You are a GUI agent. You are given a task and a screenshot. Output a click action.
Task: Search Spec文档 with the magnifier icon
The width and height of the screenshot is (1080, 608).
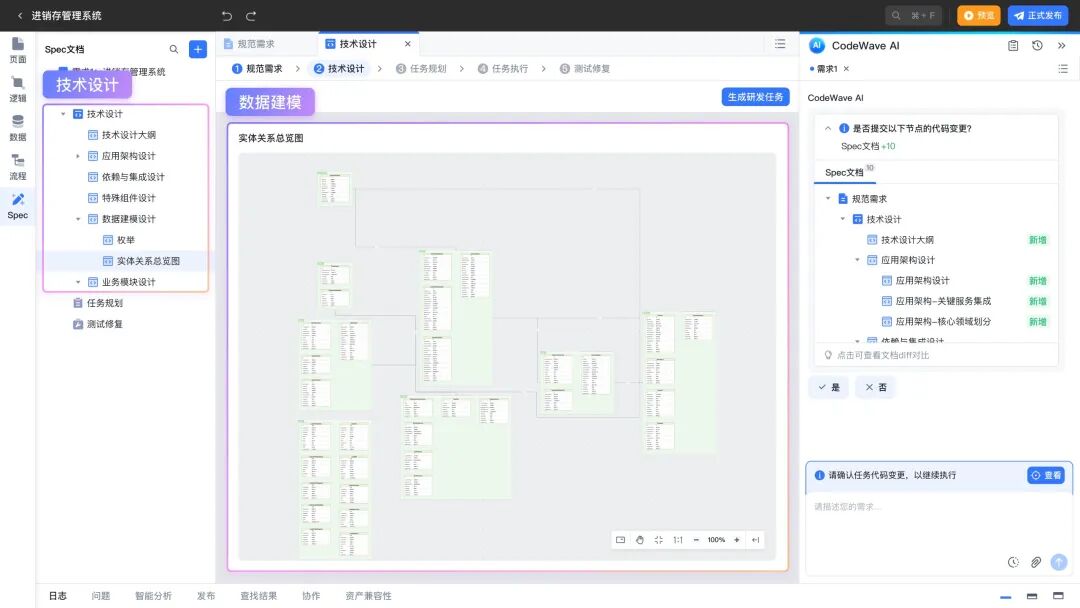pyautogui.click(x=174, y=49)
